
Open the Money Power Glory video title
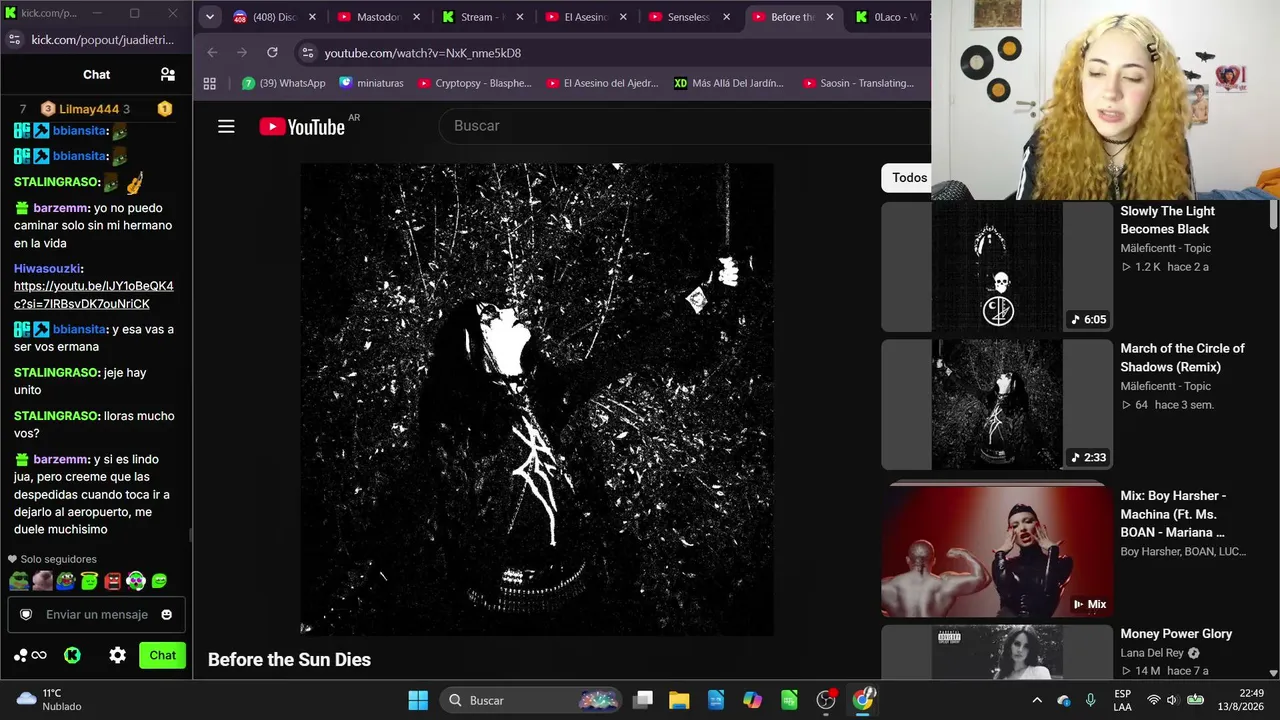coord(1176,634)
